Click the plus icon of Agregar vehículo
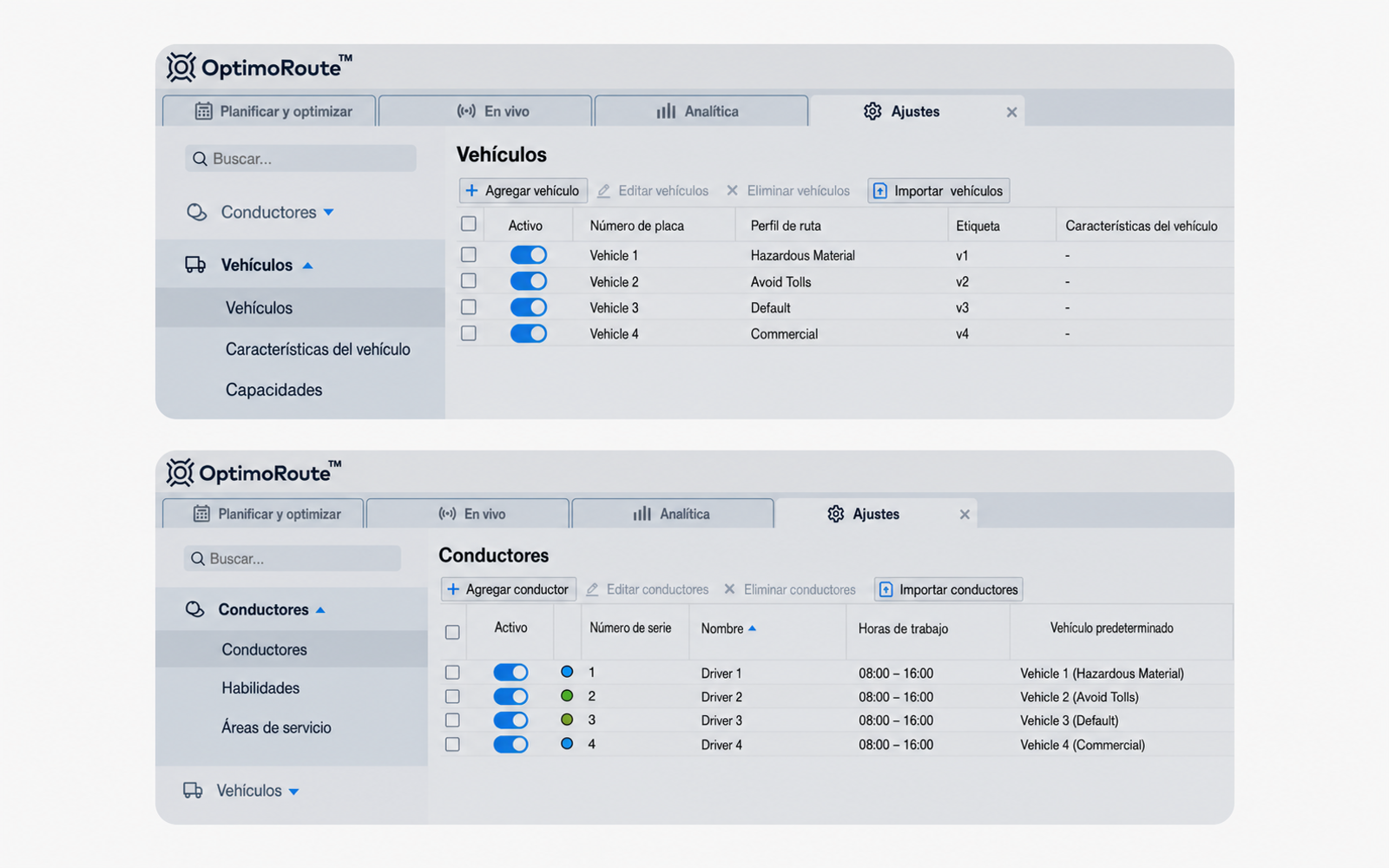 pyautogui.click(x=471, y=190)
